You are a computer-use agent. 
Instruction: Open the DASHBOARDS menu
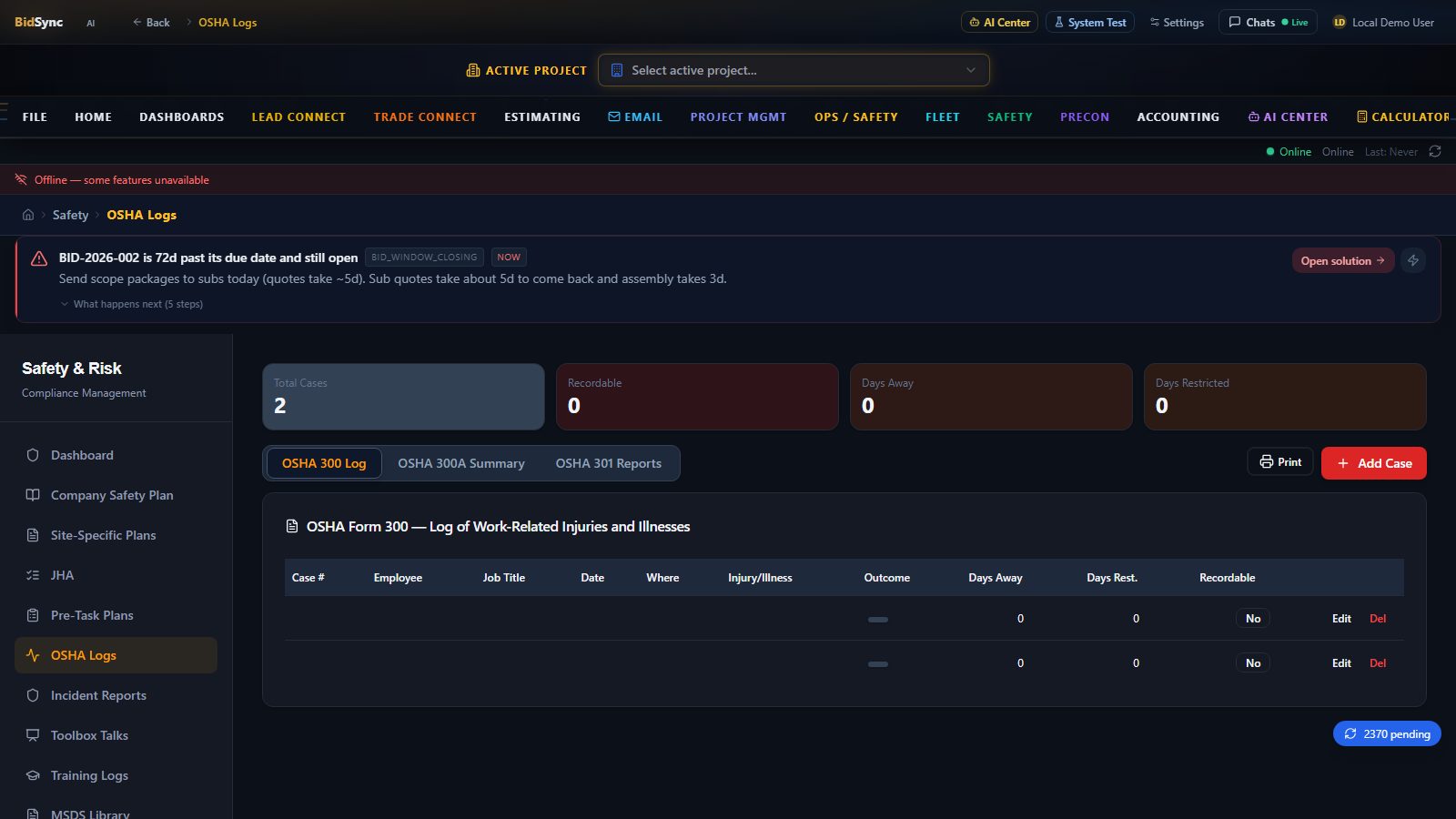(181, 116)
